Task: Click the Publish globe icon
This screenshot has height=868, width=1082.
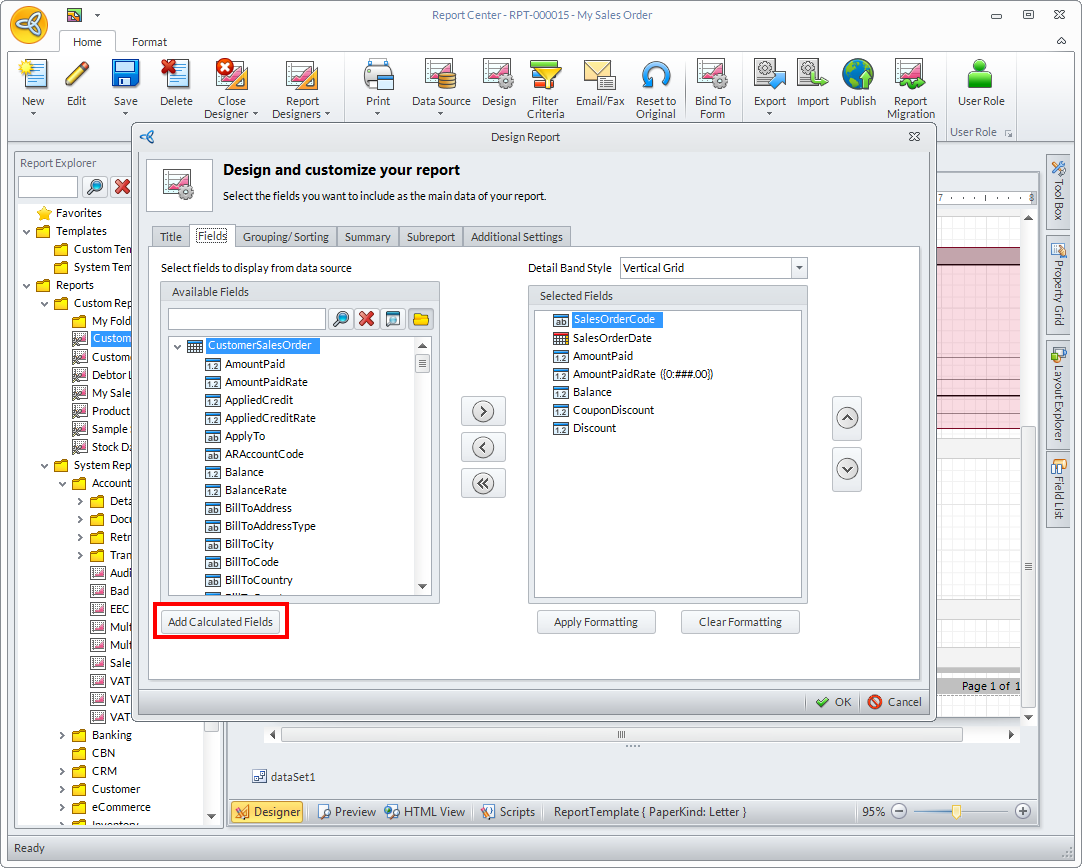Action: click(x=857, y=78)
